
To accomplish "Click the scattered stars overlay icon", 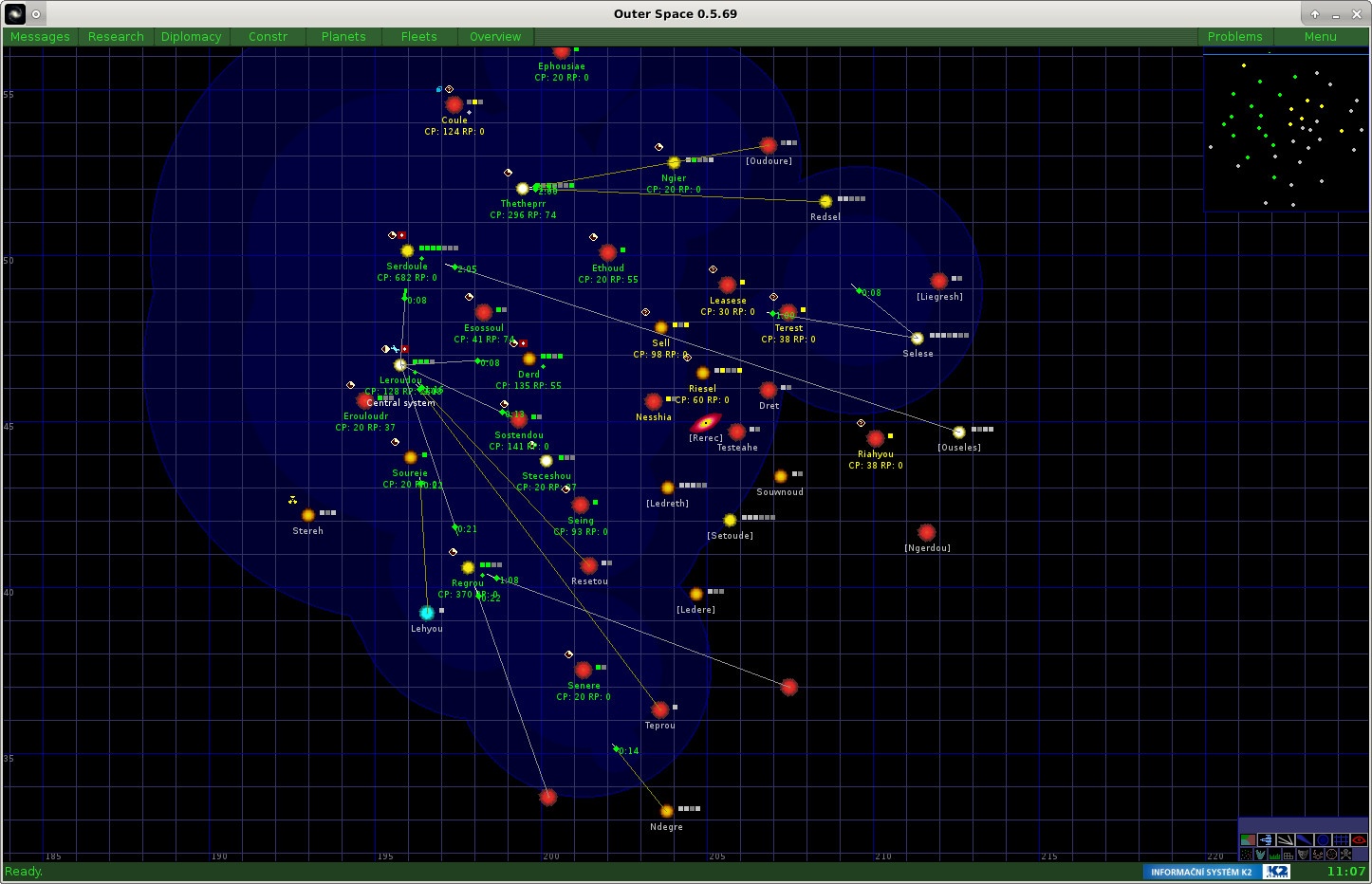I will click(x=1246, y=855).
